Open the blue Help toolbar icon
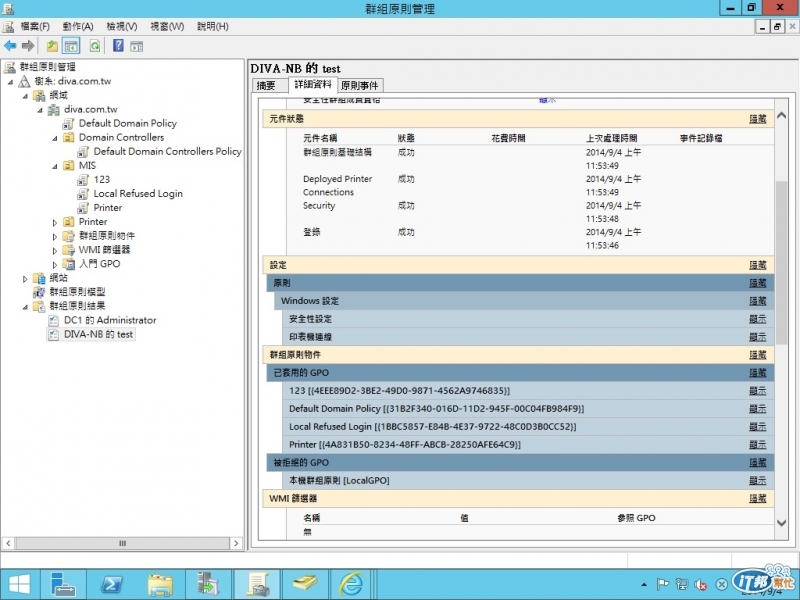The width and height of the screenshot is (800, 600). (118, 46)
